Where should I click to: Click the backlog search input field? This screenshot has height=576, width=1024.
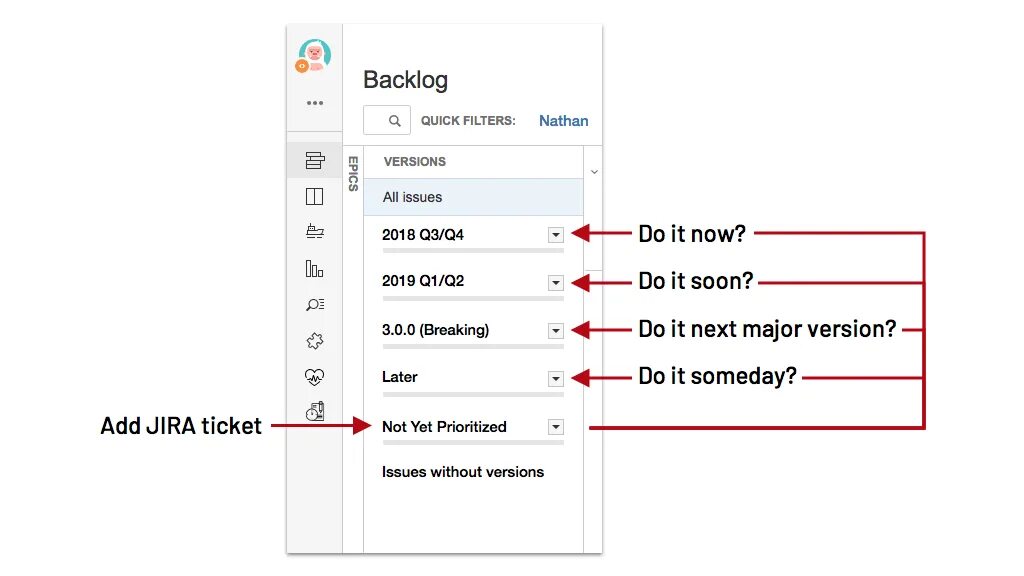[x=387, y=121]
